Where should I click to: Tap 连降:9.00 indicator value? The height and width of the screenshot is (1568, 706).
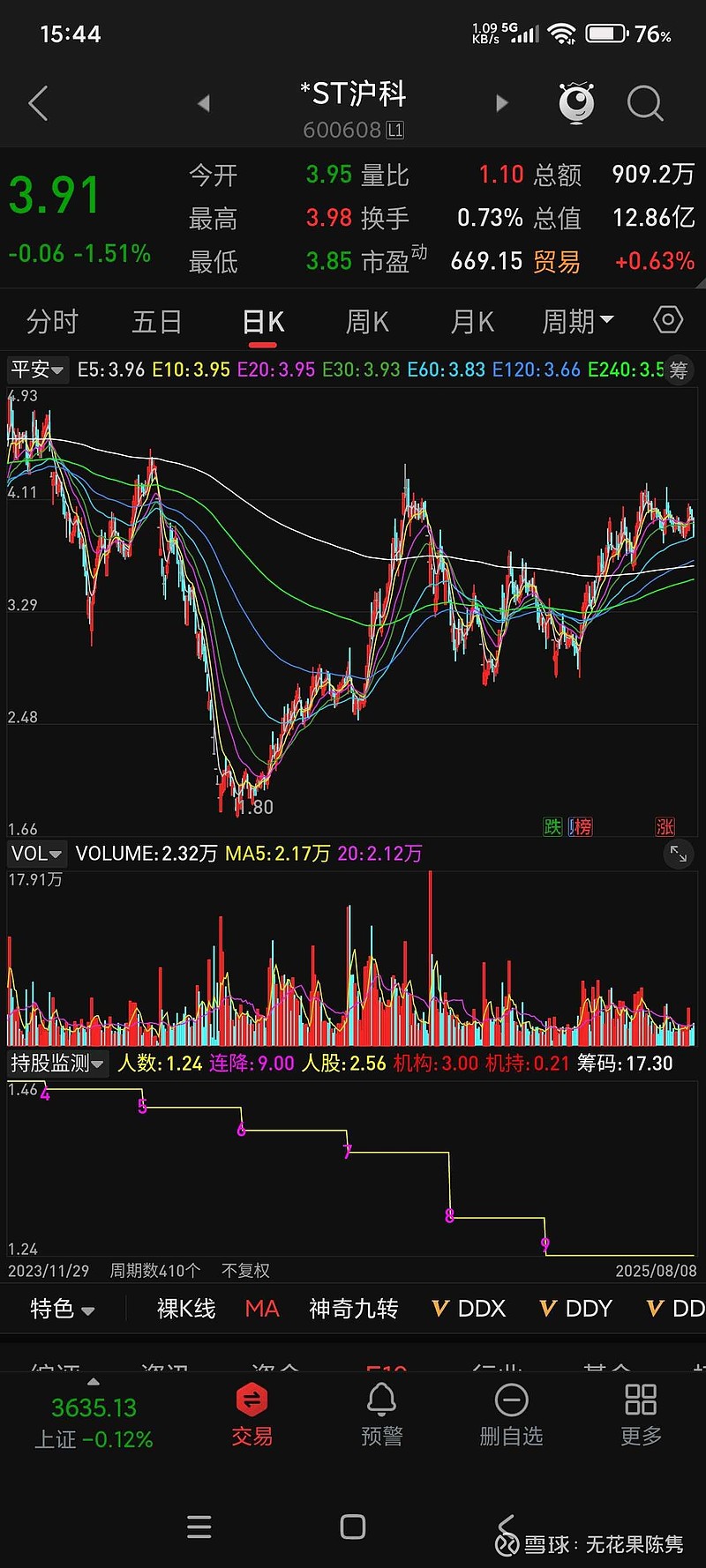pyautogui.click(x=252, y=1064)
